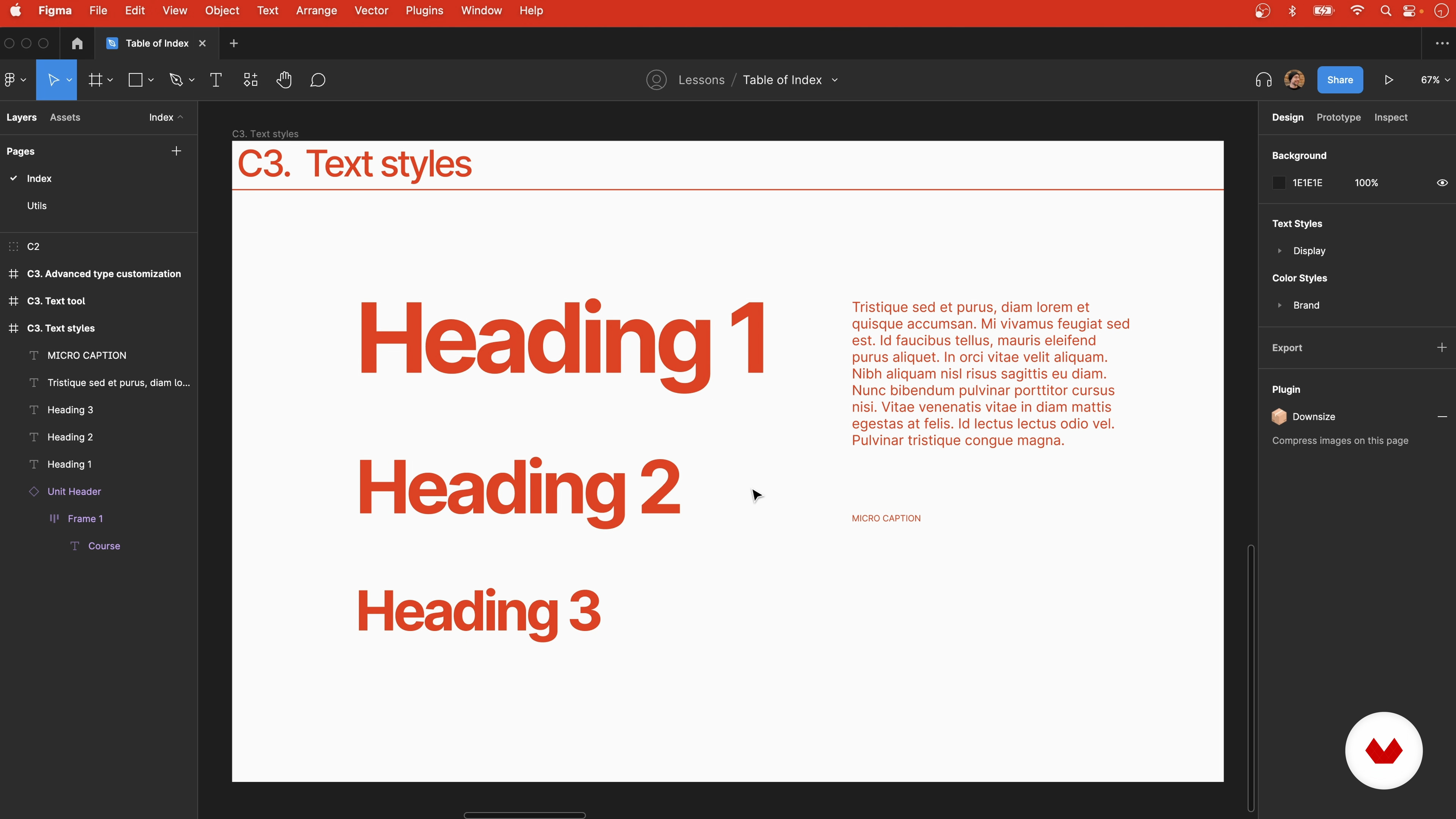Image resolution: width=1456 pixels, height=819 pixels.
Task: Add a new page with plus icon
Action: 176,151
